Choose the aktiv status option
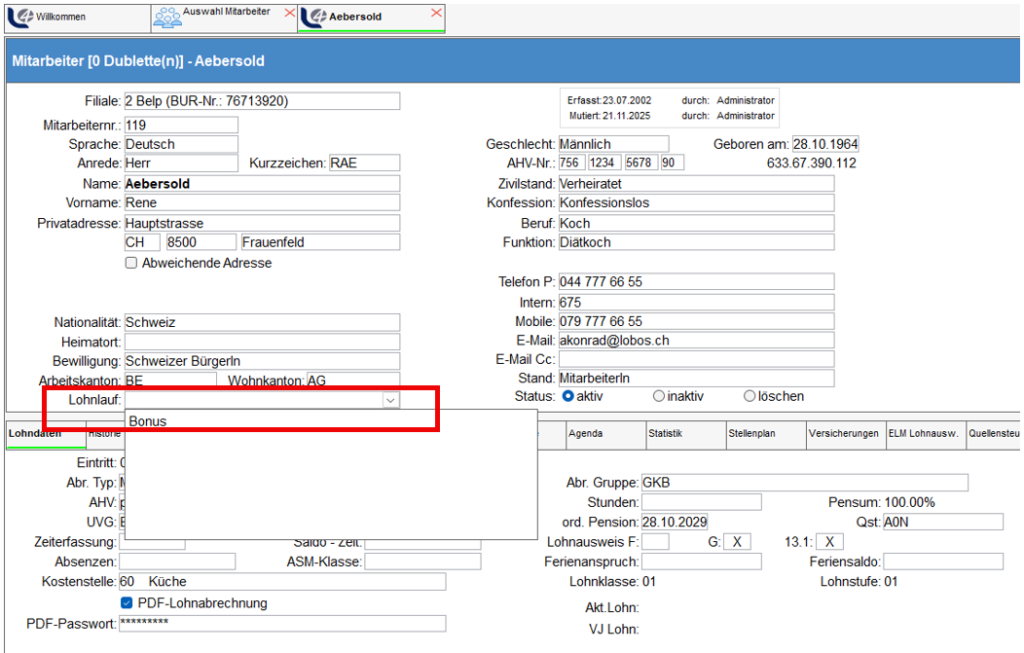The image size is (1024, 653). tap(568, 396)
